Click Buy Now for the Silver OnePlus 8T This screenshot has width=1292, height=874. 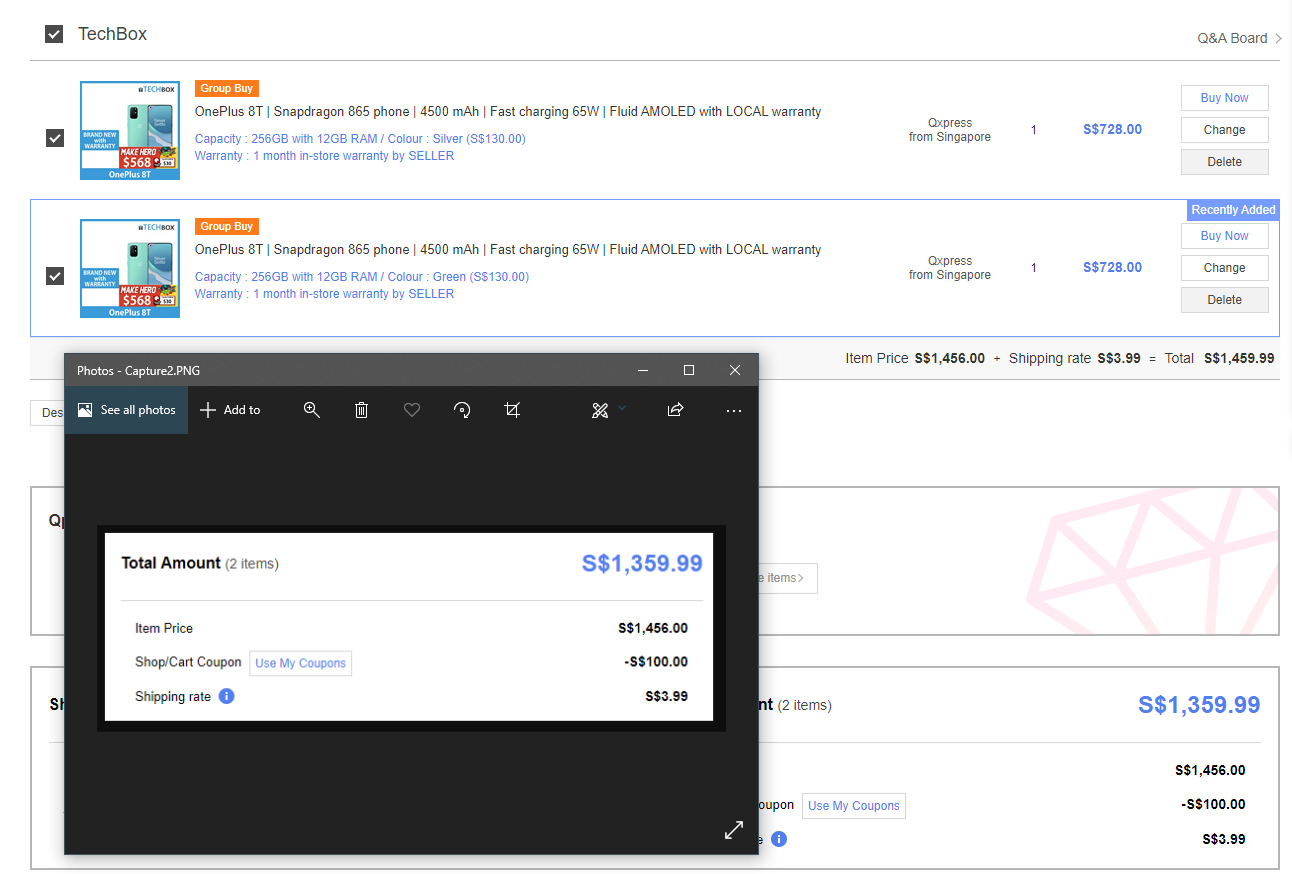tap(1224, 98)
